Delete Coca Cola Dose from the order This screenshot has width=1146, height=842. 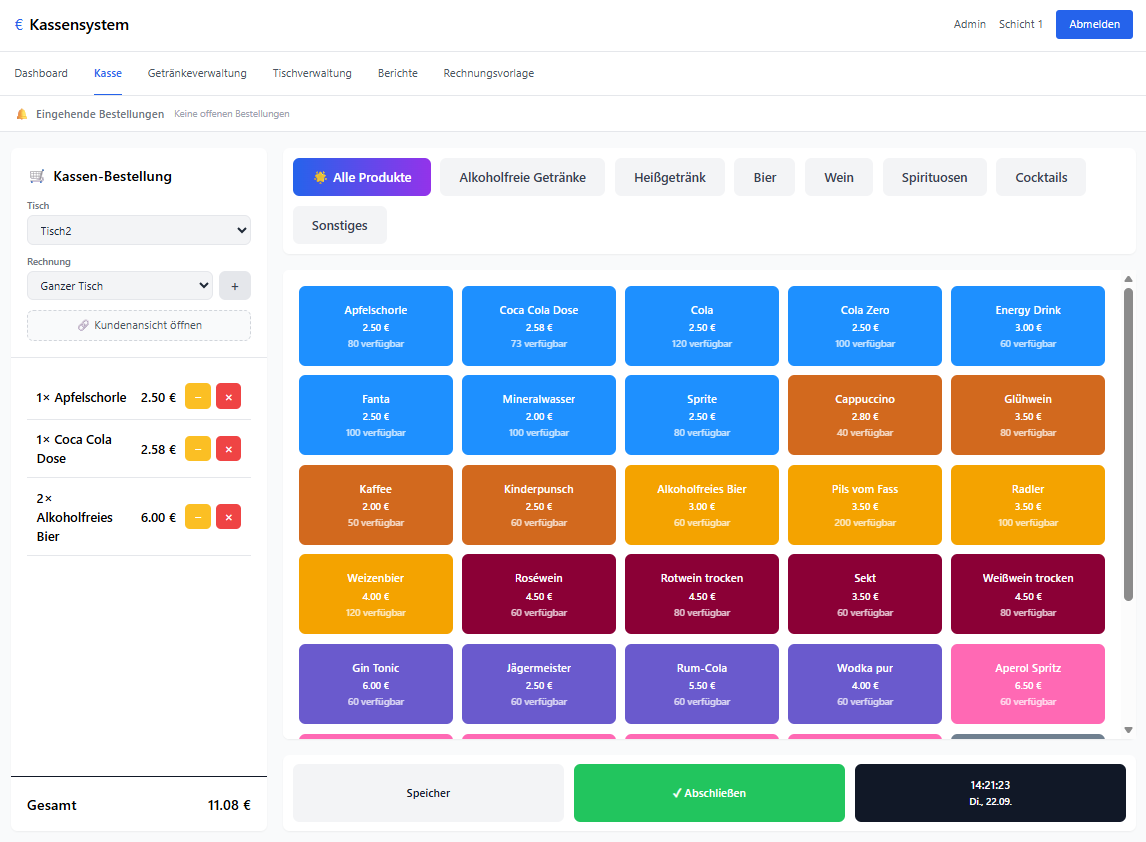pos(229,449)
